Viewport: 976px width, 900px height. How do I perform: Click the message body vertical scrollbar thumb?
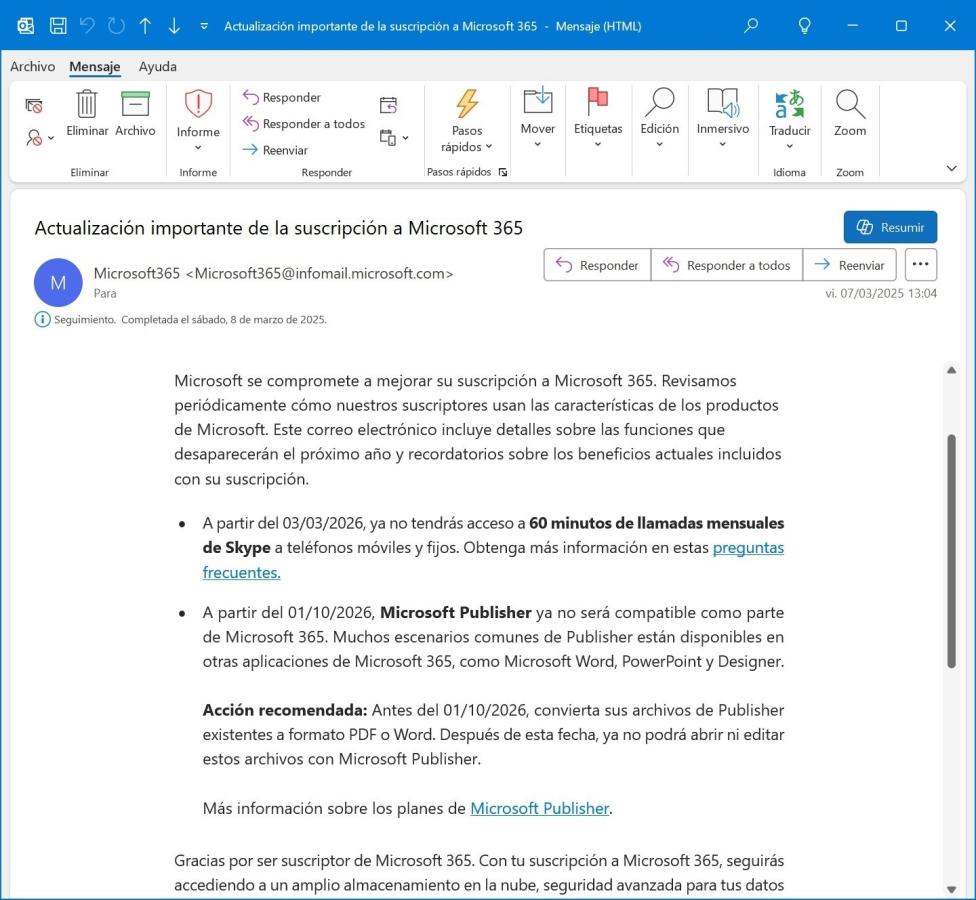[951, 550]
